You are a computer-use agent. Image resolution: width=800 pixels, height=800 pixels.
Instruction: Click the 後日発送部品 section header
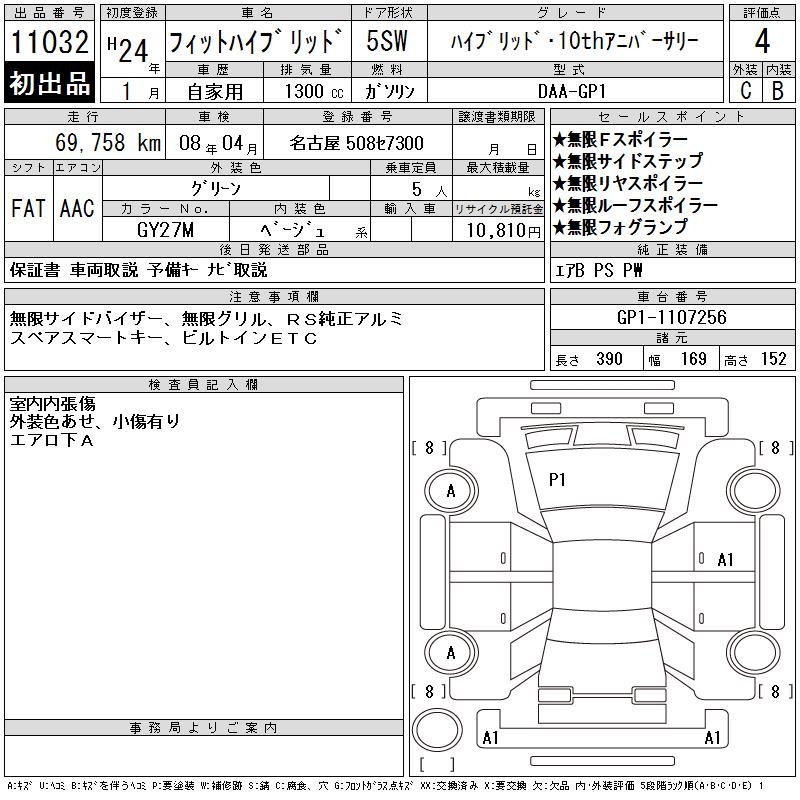coord(274,249)
